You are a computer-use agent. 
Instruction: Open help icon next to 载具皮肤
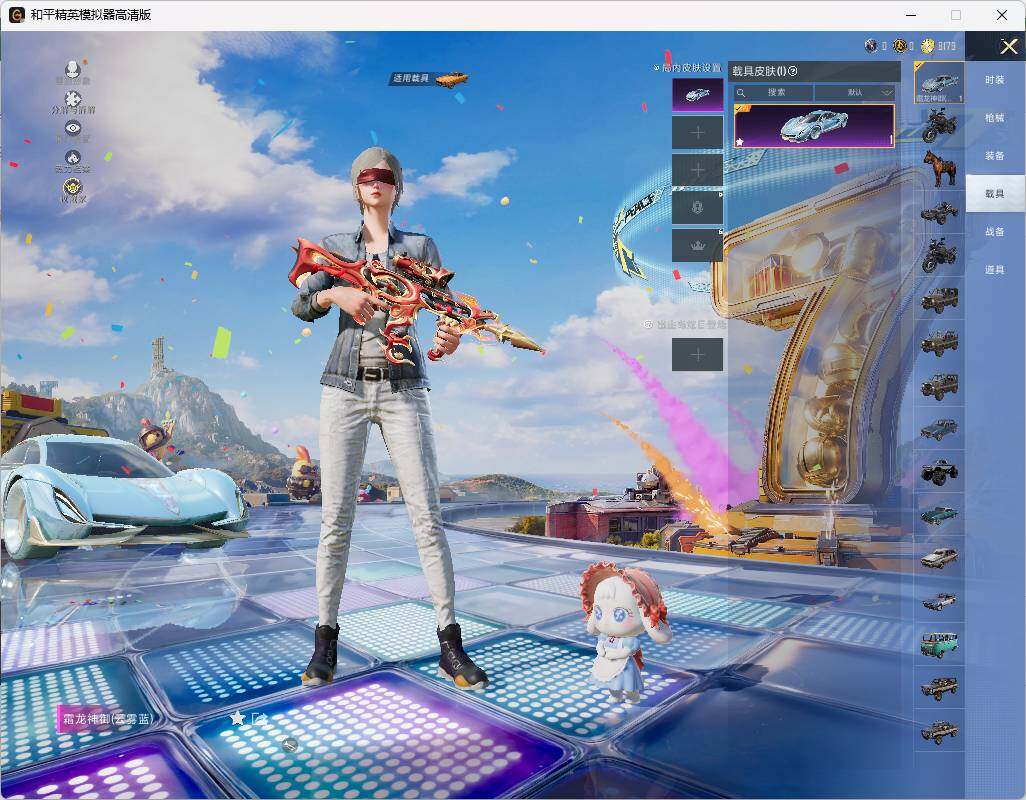(793, 71)
